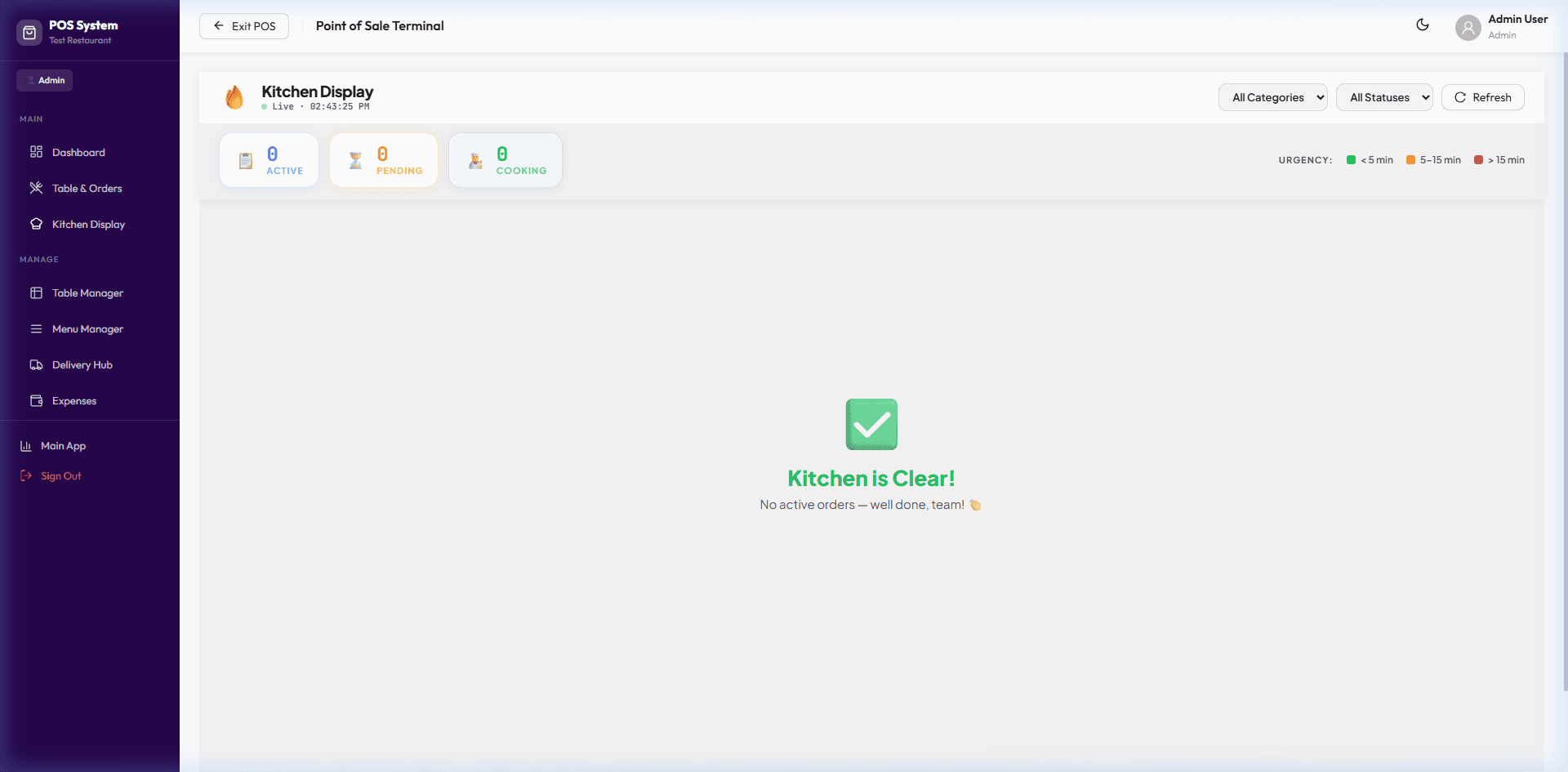Select the Table & Orders utensils icon
Image resolution: width=1568 pixels, height=772 pixels.
pos(38,188)
